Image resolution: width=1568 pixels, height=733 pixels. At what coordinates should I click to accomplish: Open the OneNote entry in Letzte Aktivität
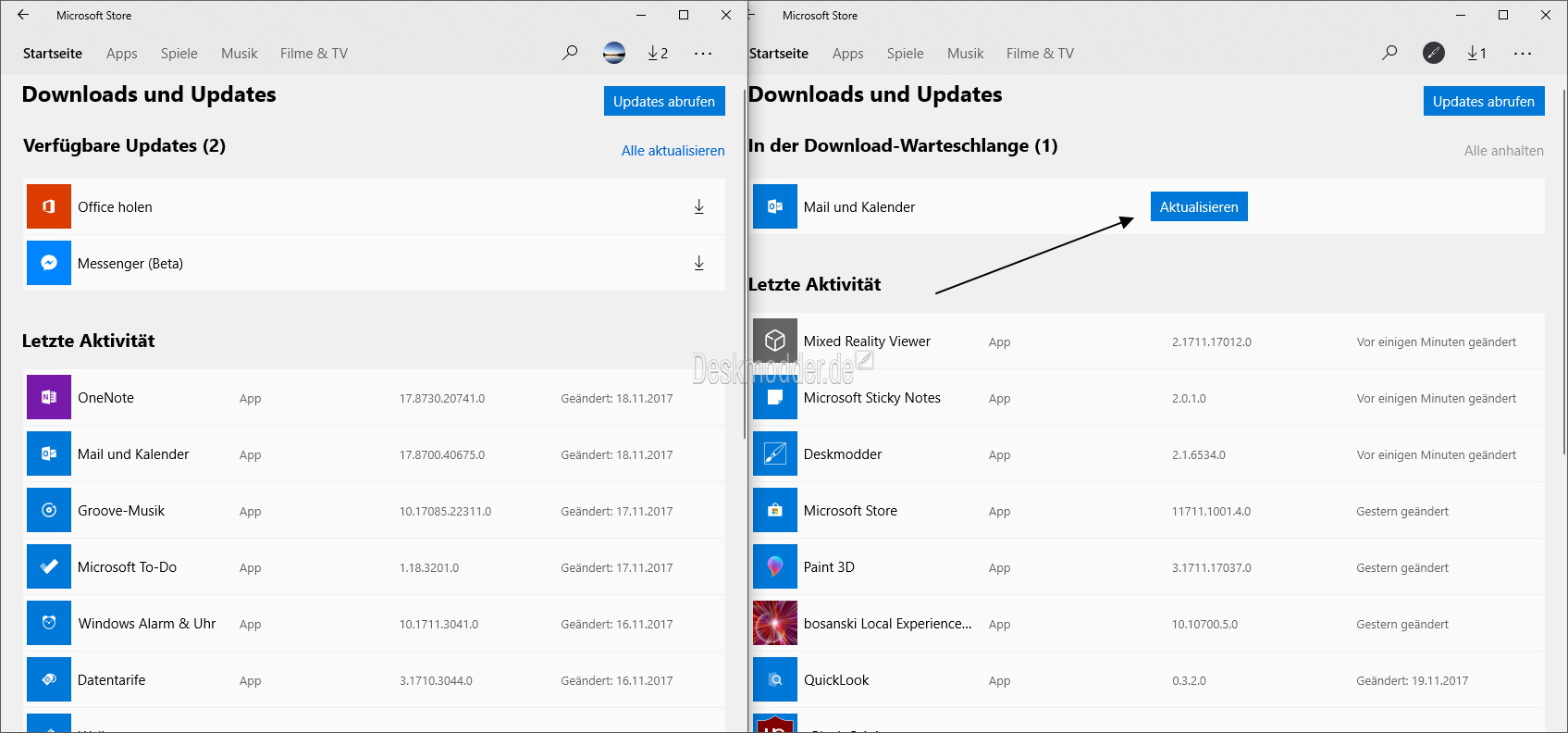pyautogui.click(x=375, y=397)
